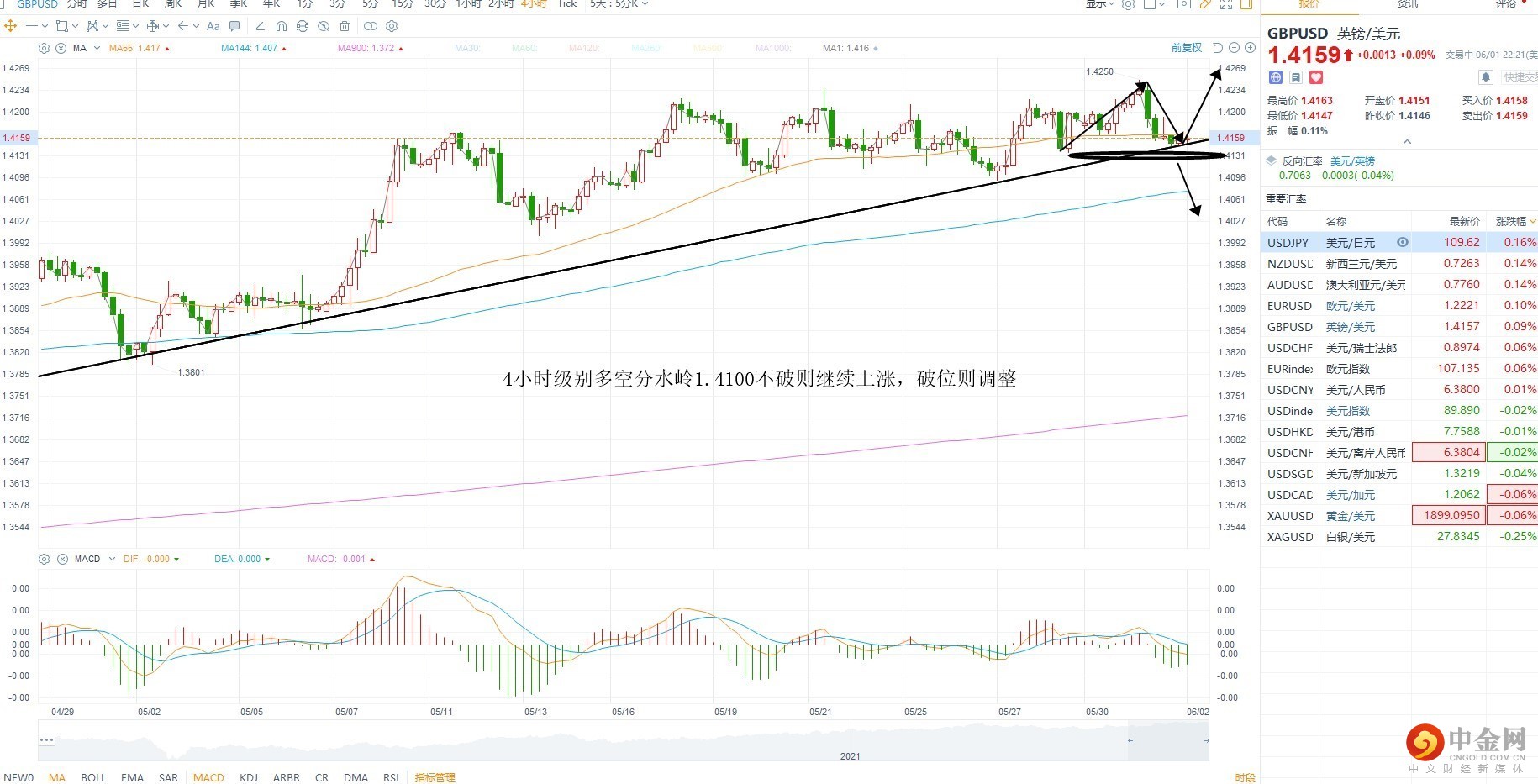Zoom out the chart with minus icon
The image size is (1538, 784).
pos(1234,48)
